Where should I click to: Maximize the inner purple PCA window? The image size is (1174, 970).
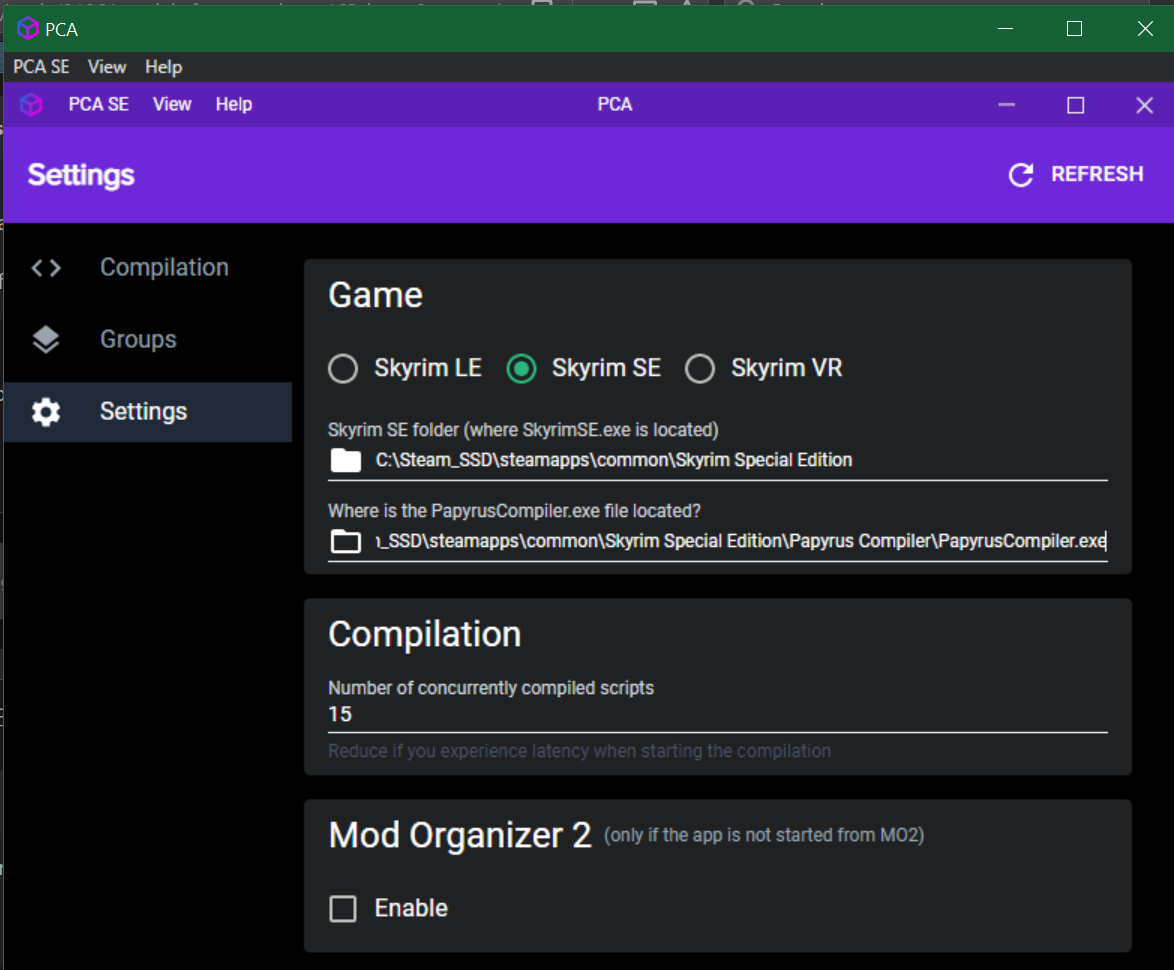[x=1075, y=105]
